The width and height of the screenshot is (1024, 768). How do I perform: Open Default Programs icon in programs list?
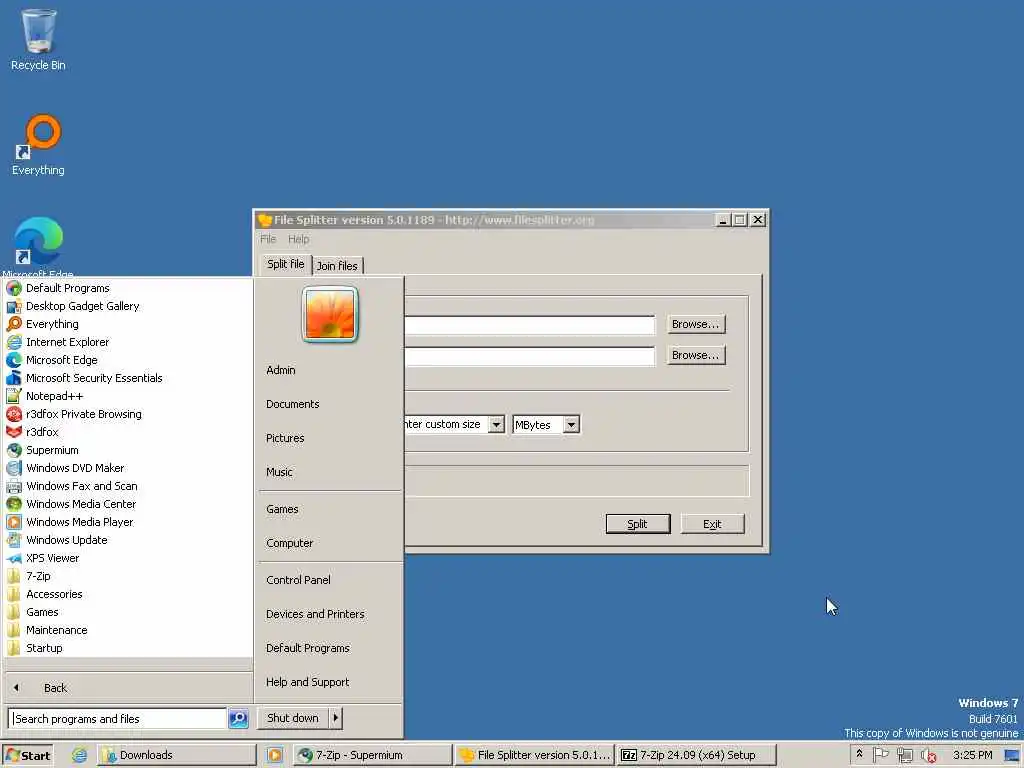pyautogui.click(x=14, y=288)
